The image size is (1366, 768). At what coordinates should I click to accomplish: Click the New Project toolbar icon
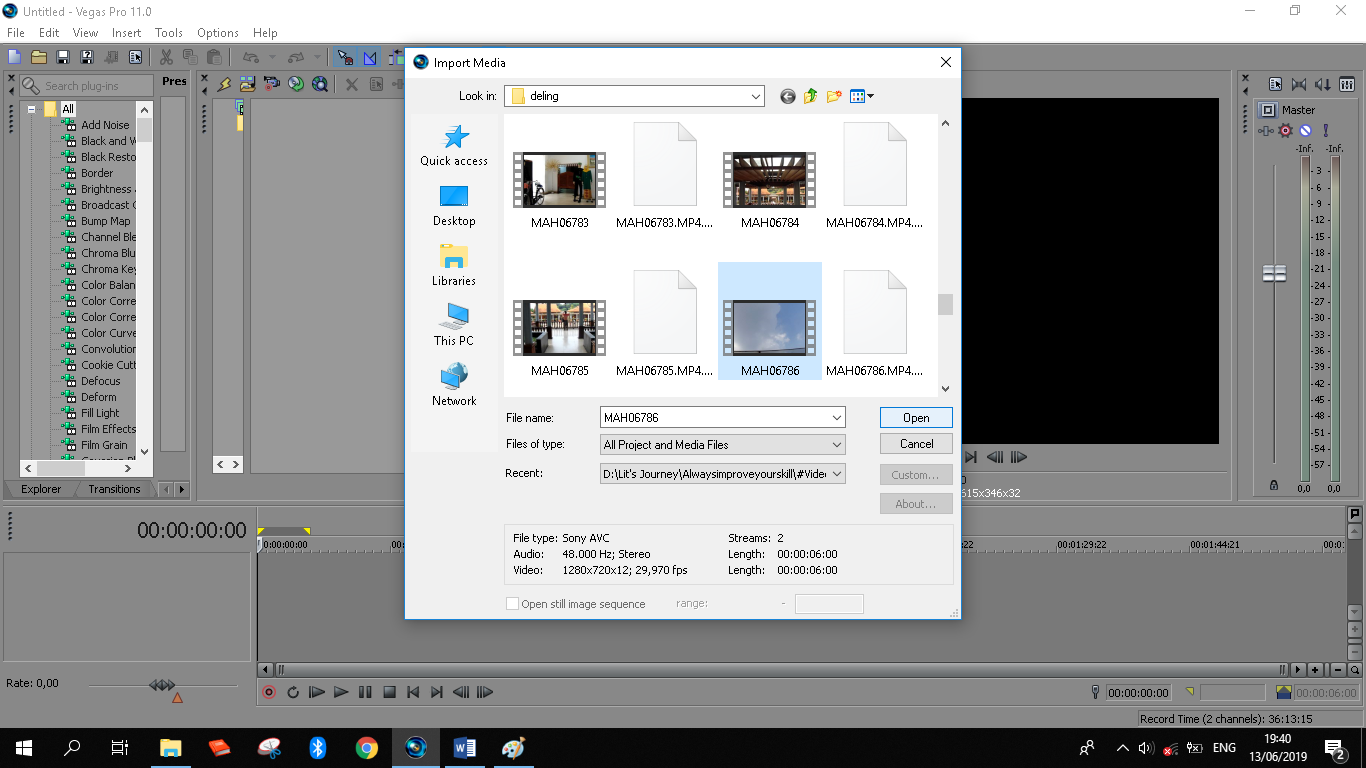14,57
